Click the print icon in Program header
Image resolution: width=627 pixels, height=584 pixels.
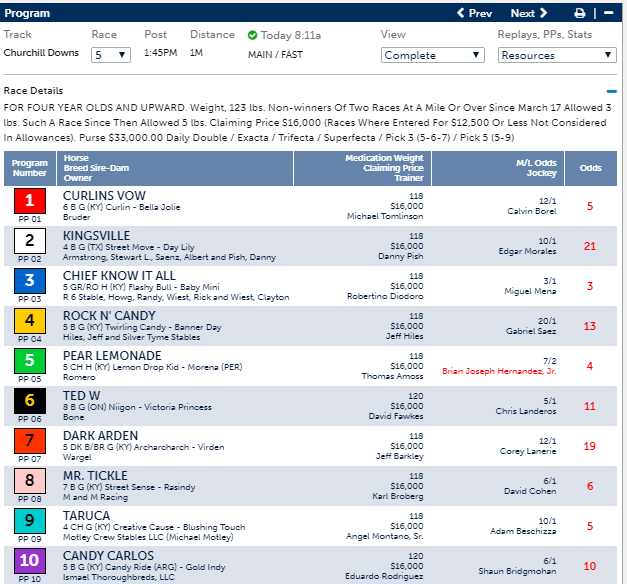click(579, 13)
